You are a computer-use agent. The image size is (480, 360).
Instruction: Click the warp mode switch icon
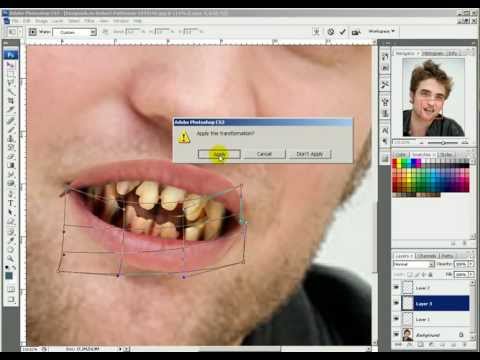click(316, 32)
